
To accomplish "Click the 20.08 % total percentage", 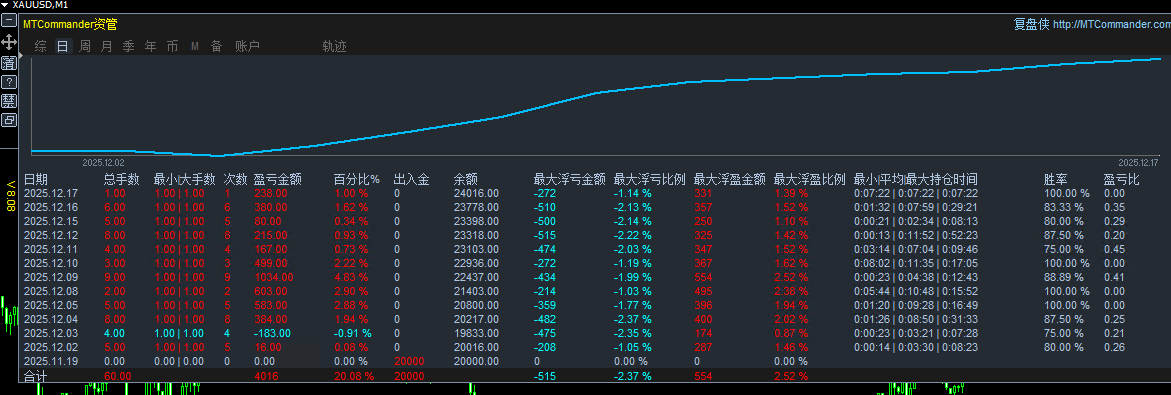I will pos(354,376).
